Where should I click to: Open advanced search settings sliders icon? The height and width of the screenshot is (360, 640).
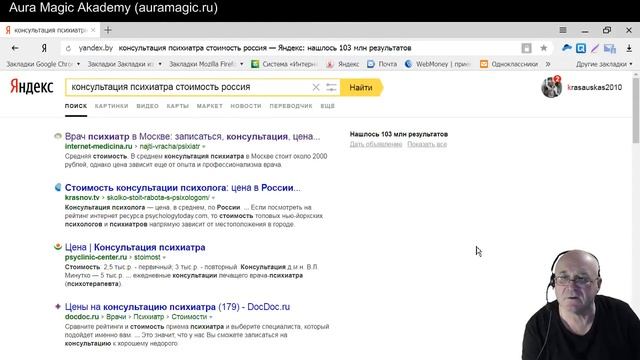331,87
